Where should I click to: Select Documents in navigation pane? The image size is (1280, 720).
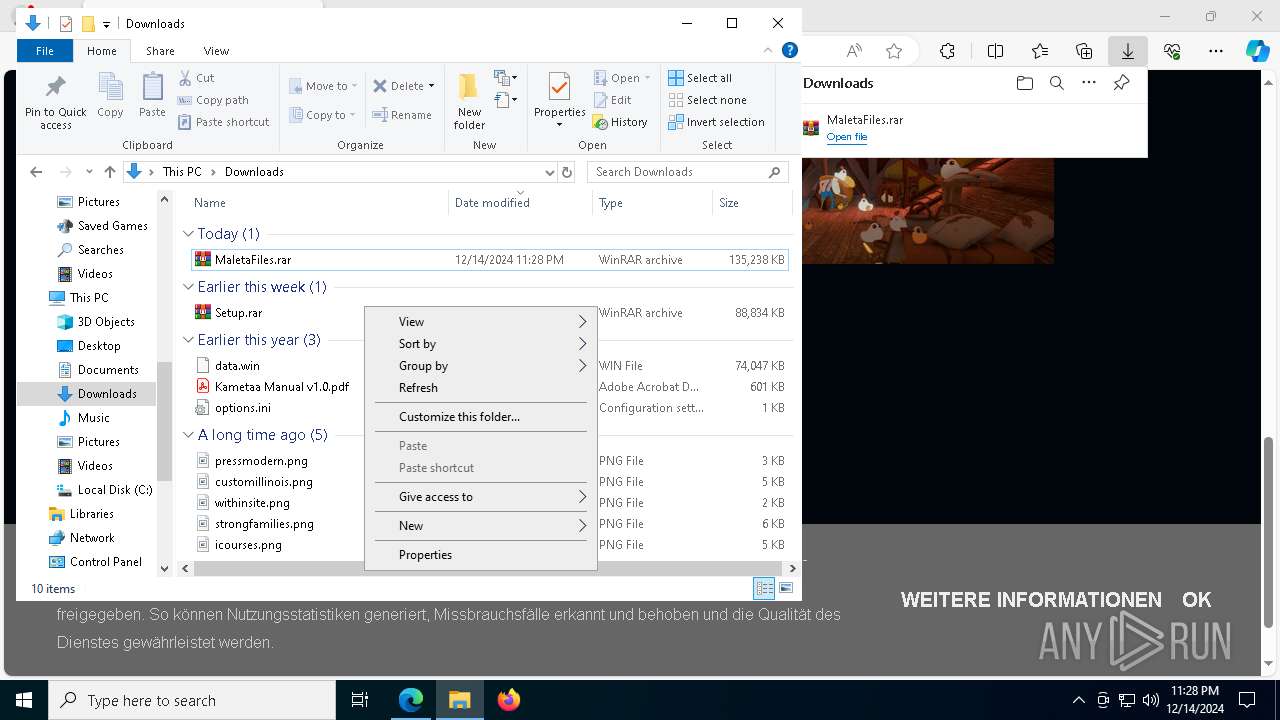point(108,370)
